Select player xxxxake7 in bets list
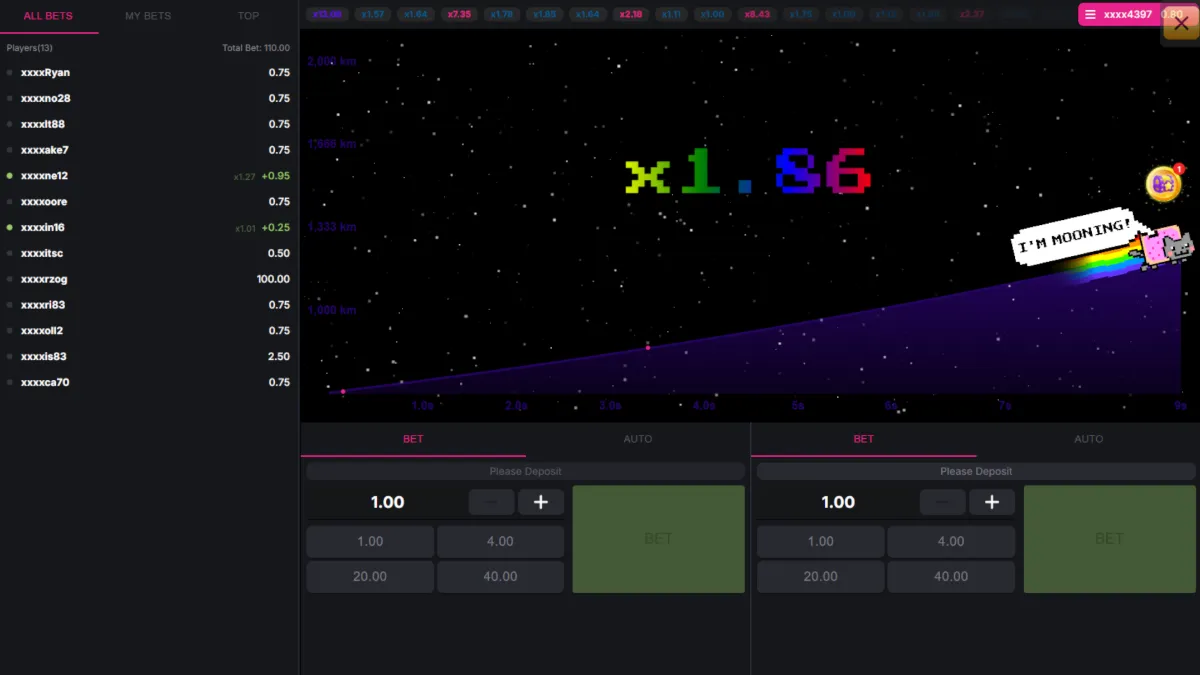The image size is (1200, 675). pos(149,150)
